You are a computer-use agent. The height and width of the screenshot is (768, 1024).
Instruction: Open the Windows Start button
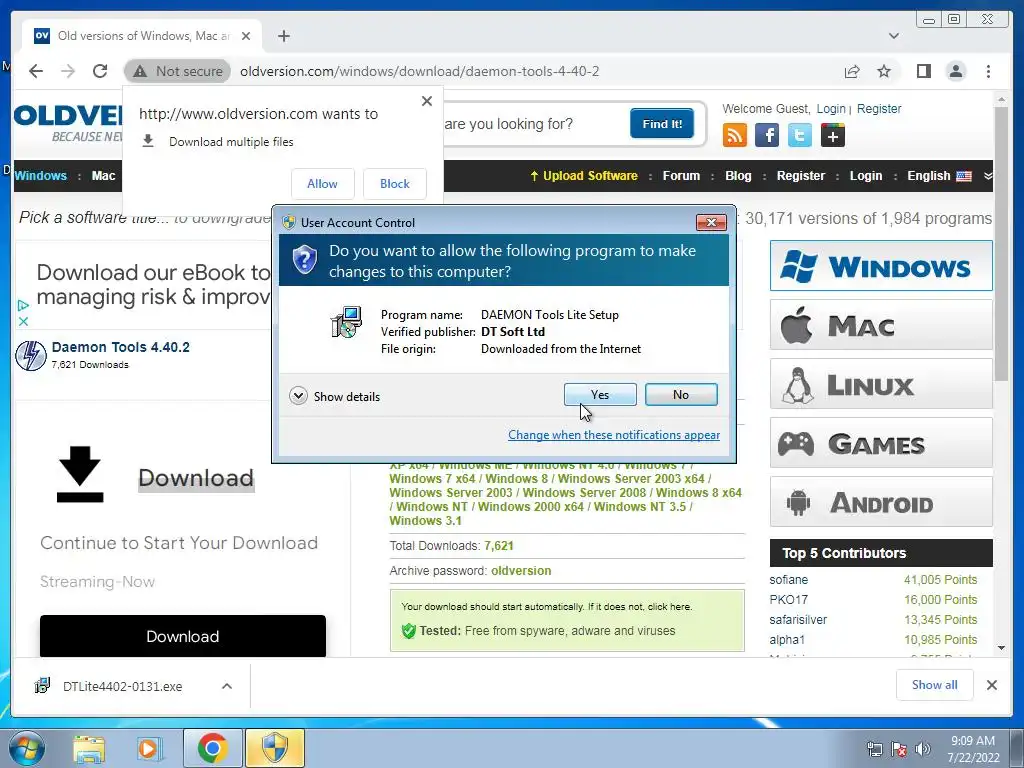(x=26, y=748)
